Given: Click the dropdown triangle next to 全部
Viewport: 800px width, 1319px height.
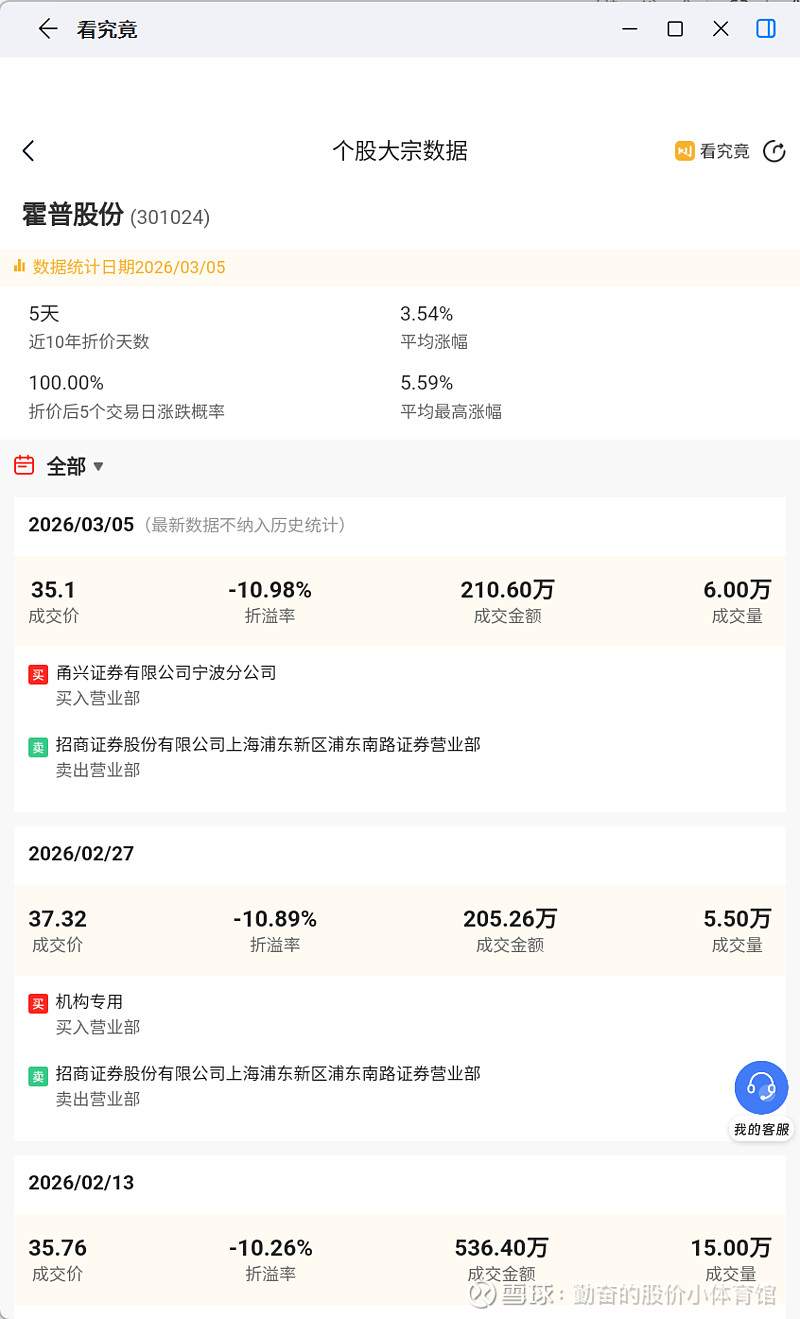Looking at the screenshot, I should [98, 466].
